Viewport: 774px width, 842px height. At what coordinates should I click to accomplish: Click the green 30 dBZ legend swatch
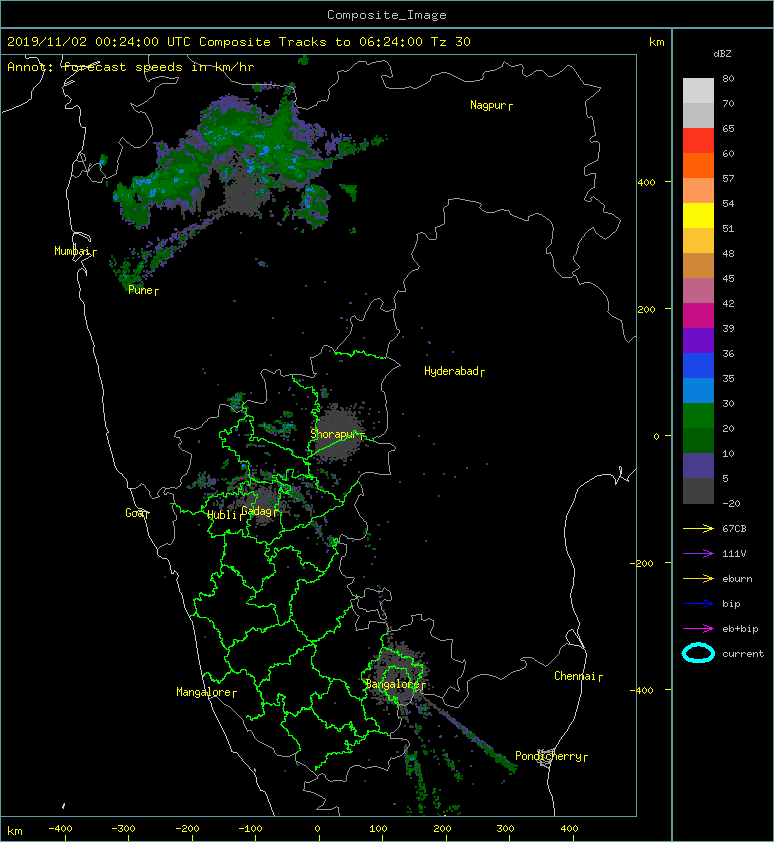[x=698, y=415]
